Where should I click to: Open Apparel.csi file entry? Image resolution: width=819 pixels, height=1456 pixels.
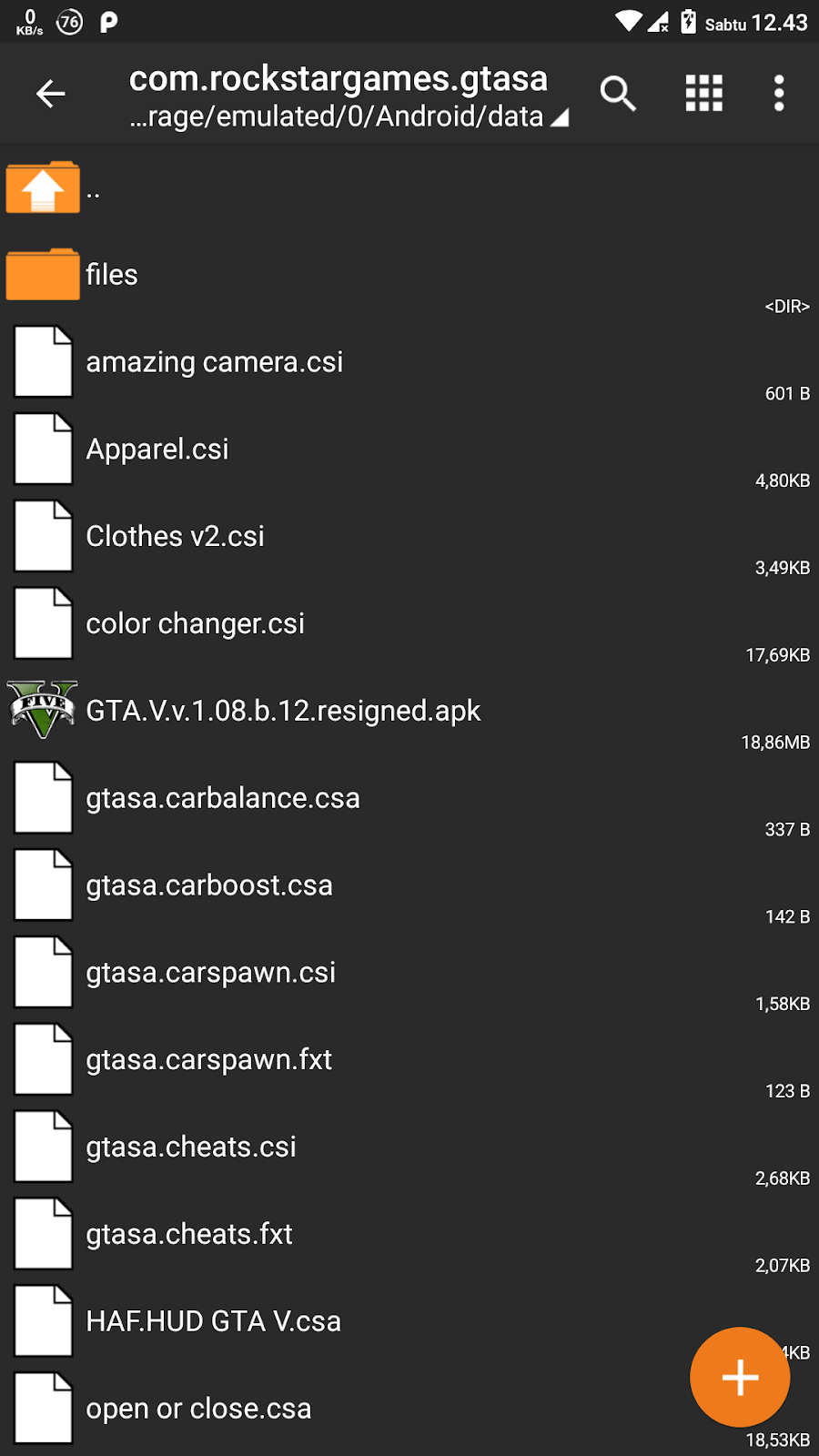(157, 450)
